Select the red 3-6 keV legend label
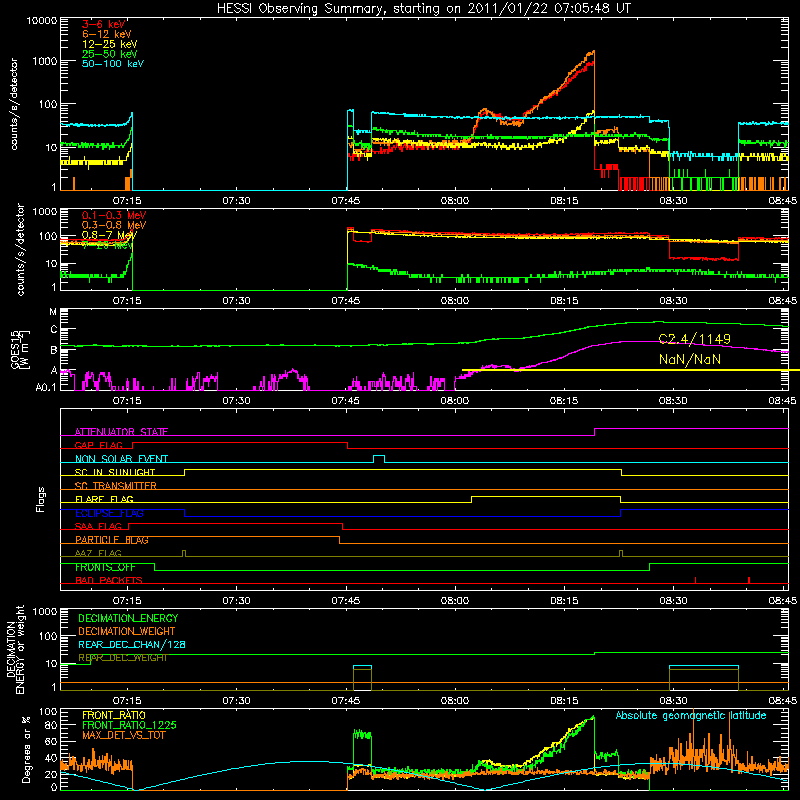The image size is (800, 800). [x=104, y=24]
